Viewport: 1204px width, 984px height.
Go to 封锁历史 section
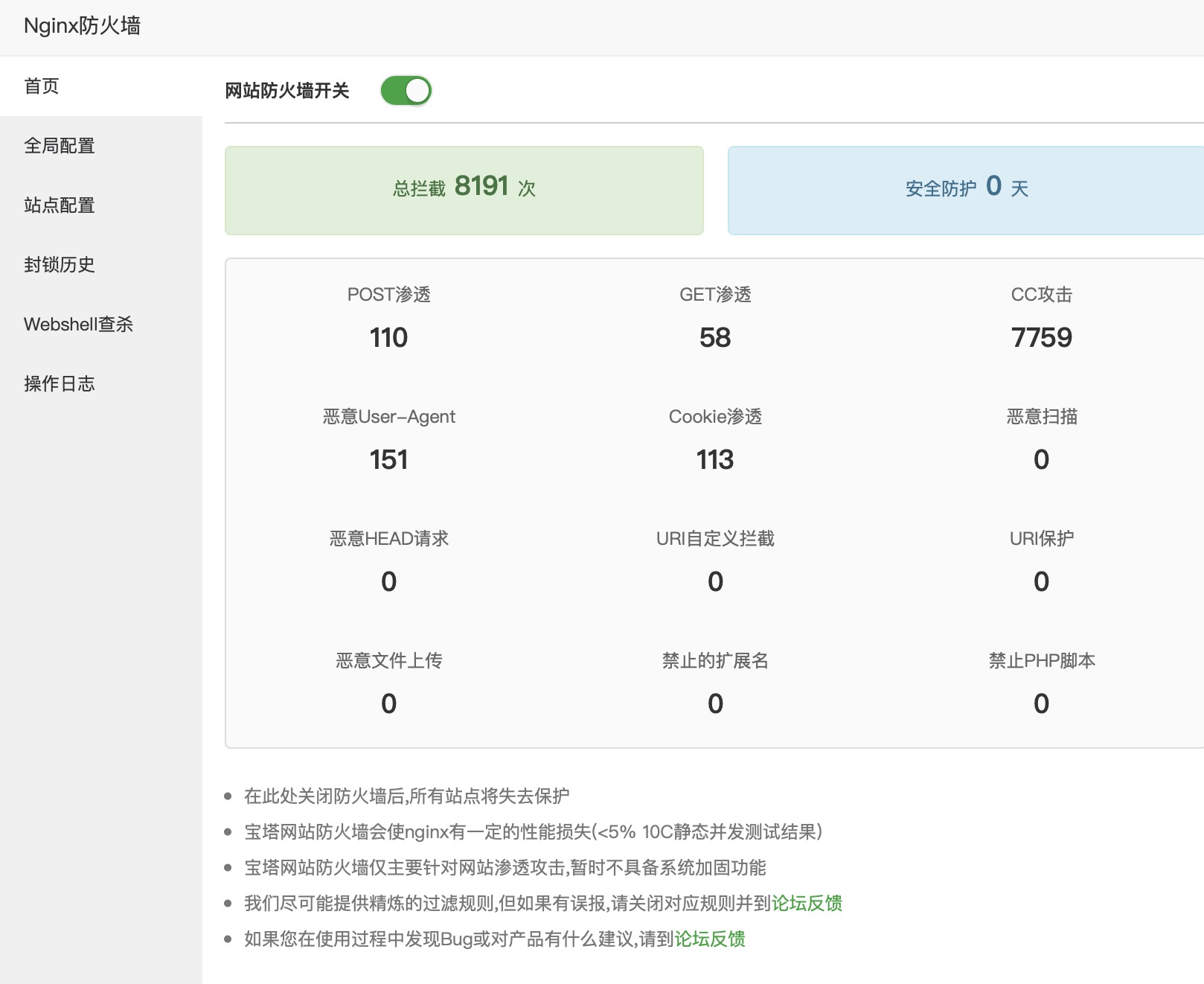[x=60, y=265]
